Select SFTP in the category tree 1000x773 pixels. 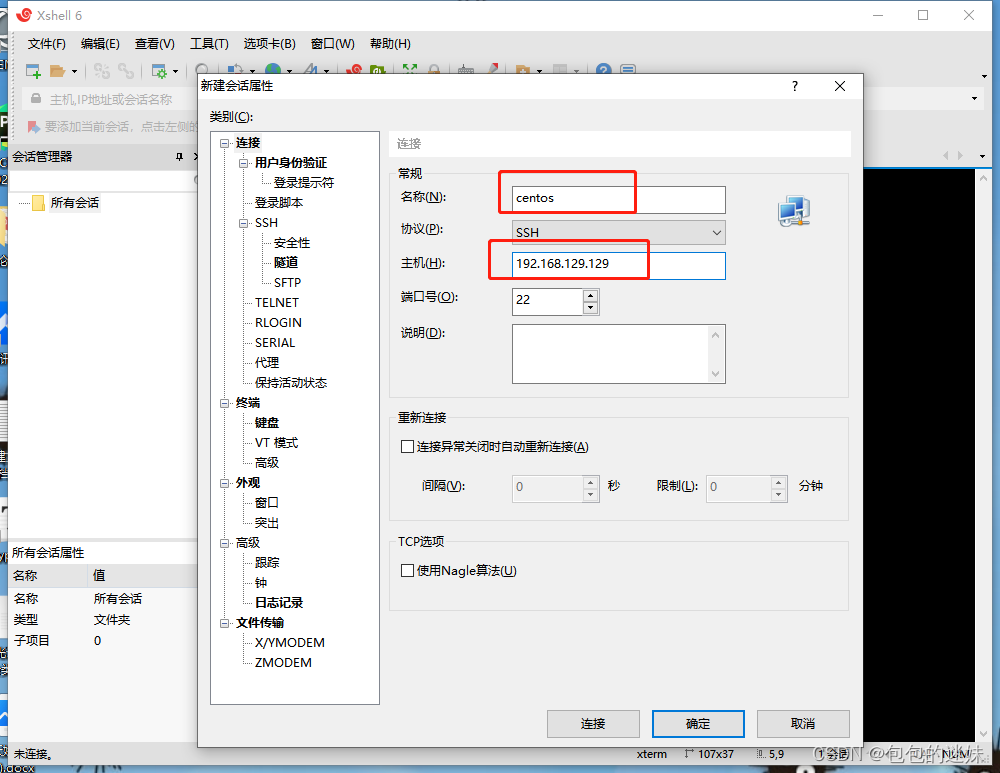point(287,283)
